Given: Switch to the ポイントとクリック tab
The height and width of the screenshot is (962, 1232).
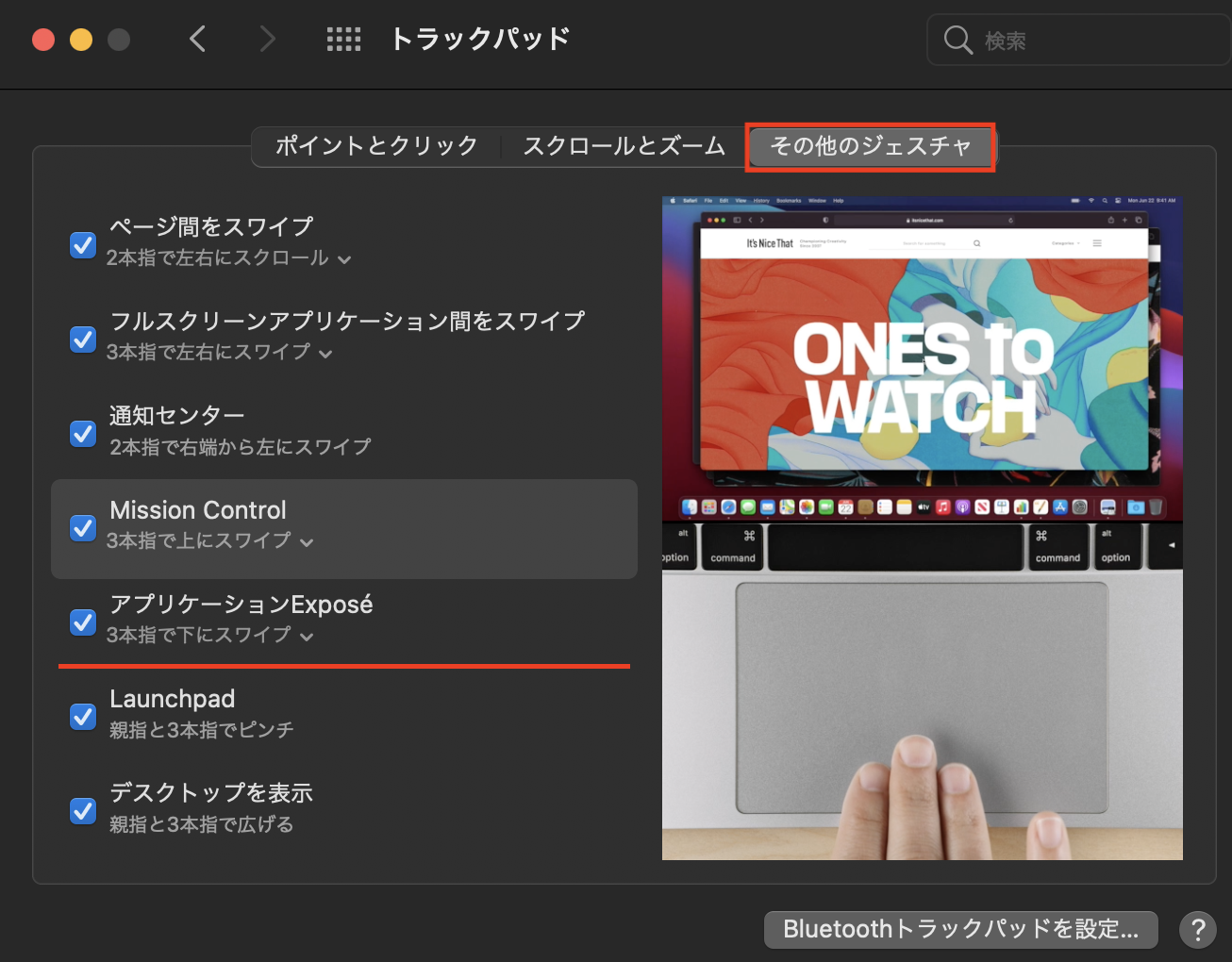Looking at the screenshot, I should [x=376, y=146].
